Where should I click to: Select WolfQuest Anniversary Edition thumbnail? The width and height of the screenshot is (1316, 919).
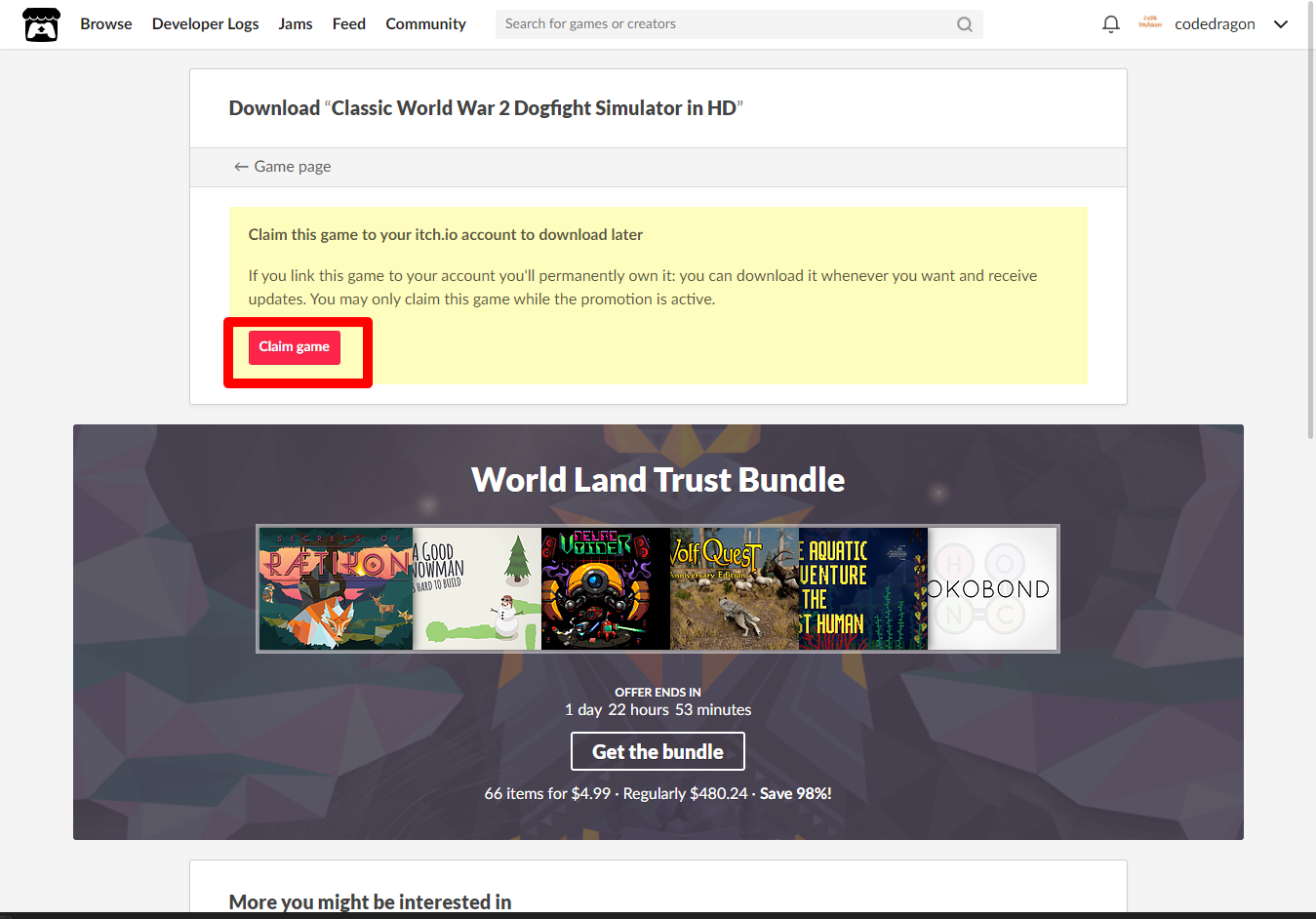(735, 589)
